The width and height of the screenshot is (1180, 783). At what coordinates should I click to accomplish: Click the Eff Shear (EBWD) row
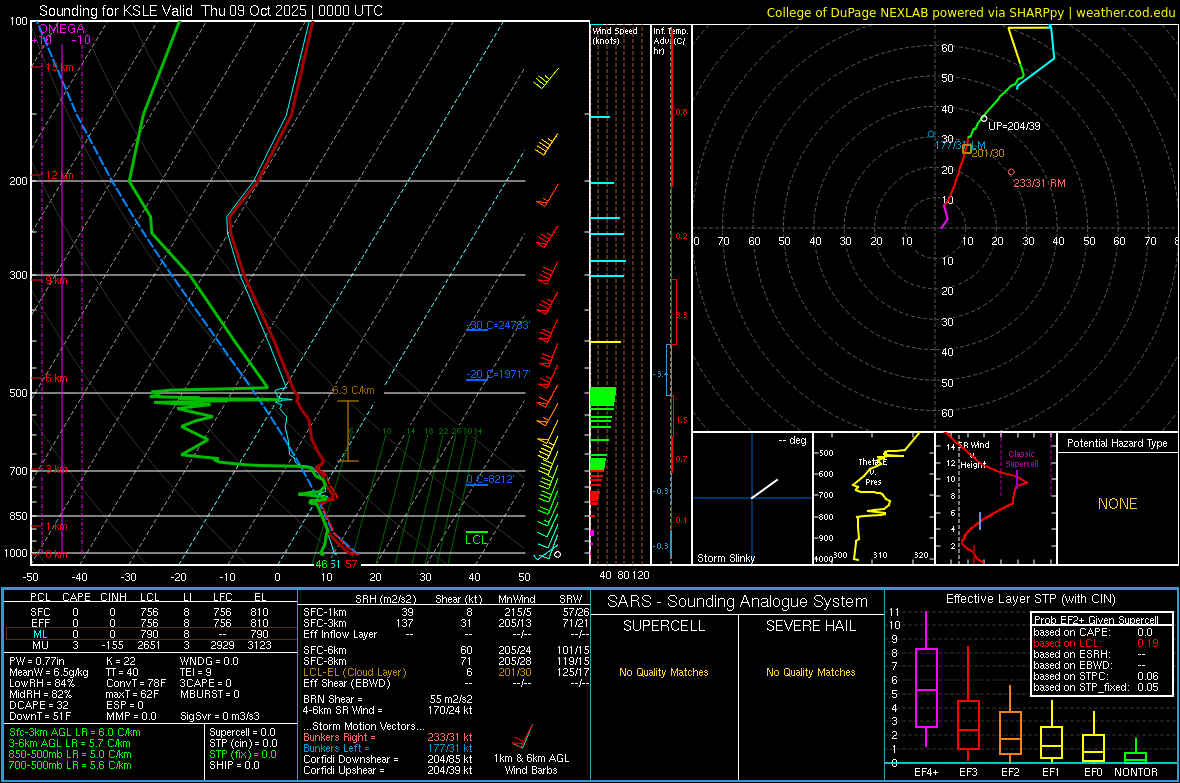click(x=446, y=683)
